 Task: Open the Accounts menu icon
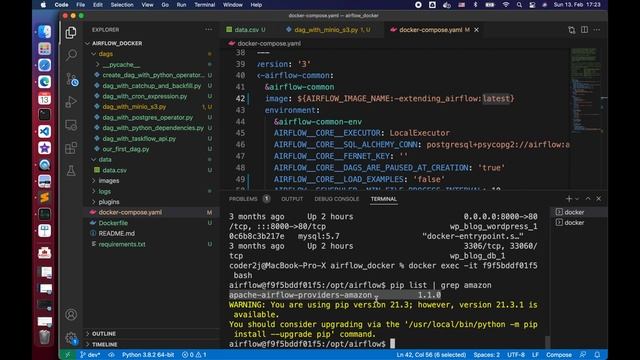click(x=71, y=315)
